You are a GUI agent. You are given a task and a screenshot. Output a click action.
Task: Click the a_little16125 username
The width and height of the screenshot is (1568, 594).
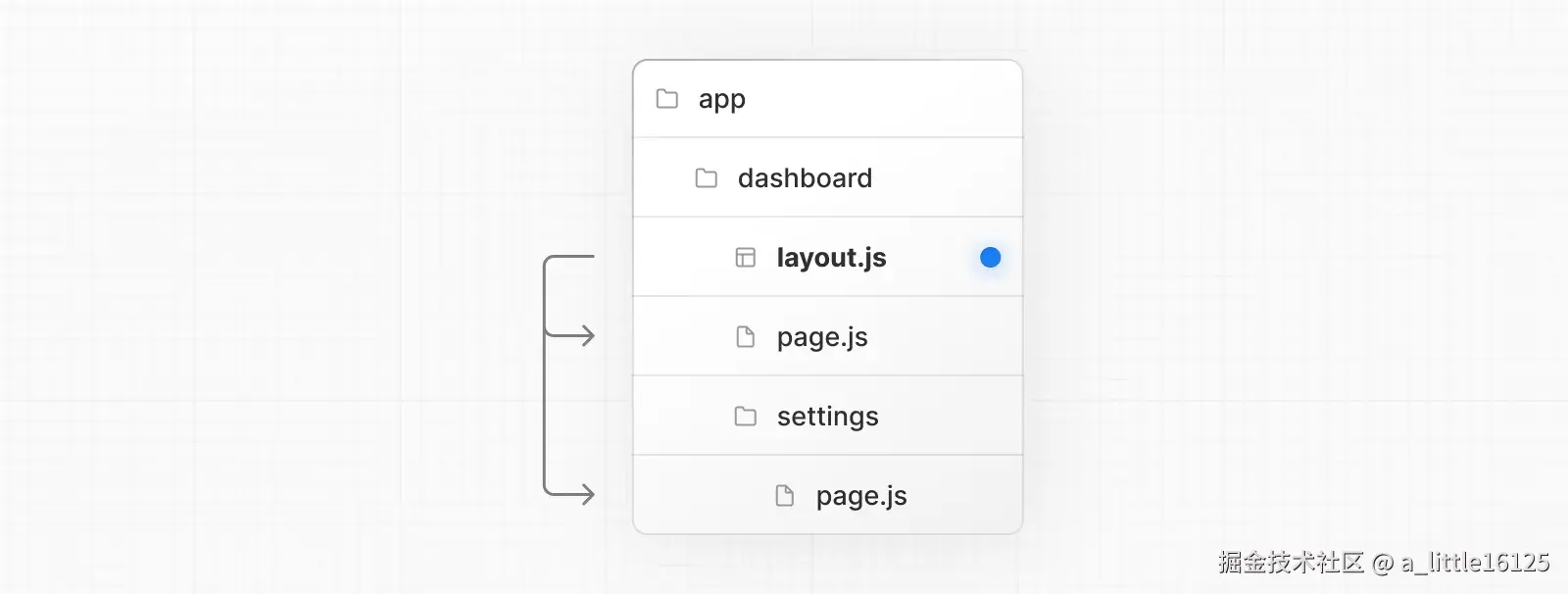tap(1475, 563)
